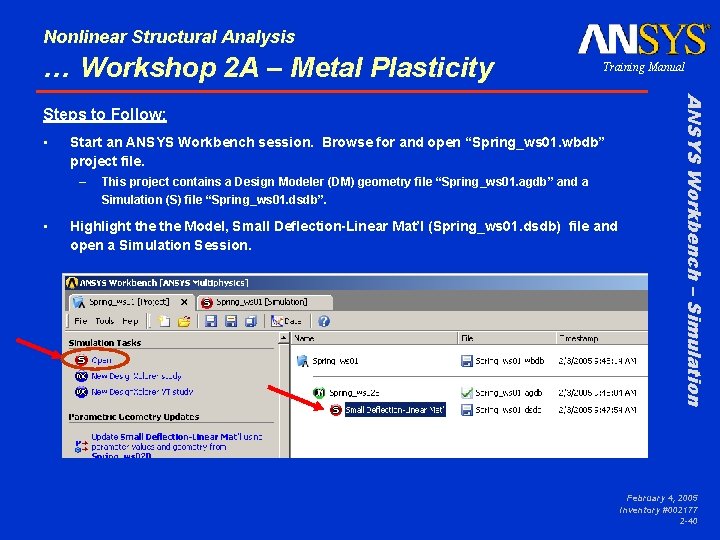Click the red S icon next to Open task
Screen dimensions: 720x540
pyautogui.click(x=81, y=360)
